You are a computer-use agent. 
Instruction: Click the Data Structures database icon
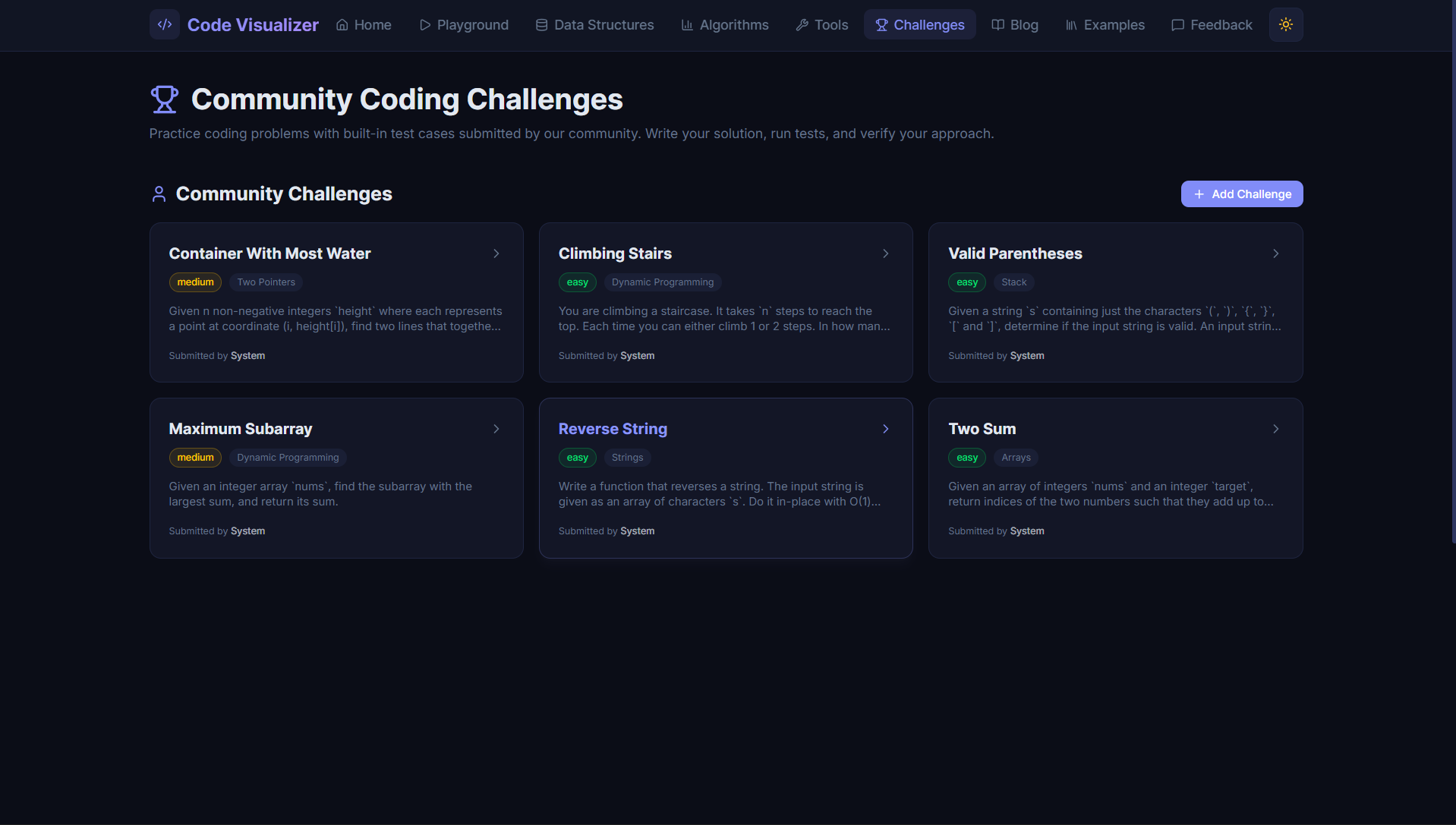pyautogui.click(x=541, y=25)
